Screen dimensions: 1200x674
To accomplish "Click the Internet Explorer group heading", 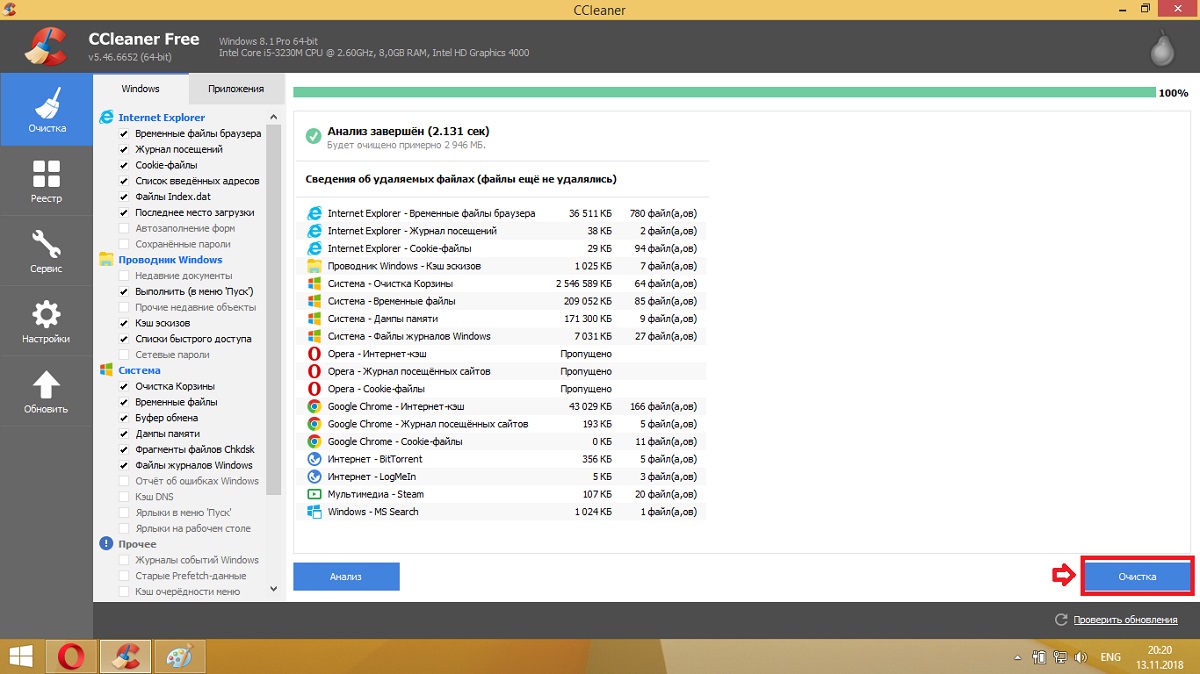I will coord(162,117).
